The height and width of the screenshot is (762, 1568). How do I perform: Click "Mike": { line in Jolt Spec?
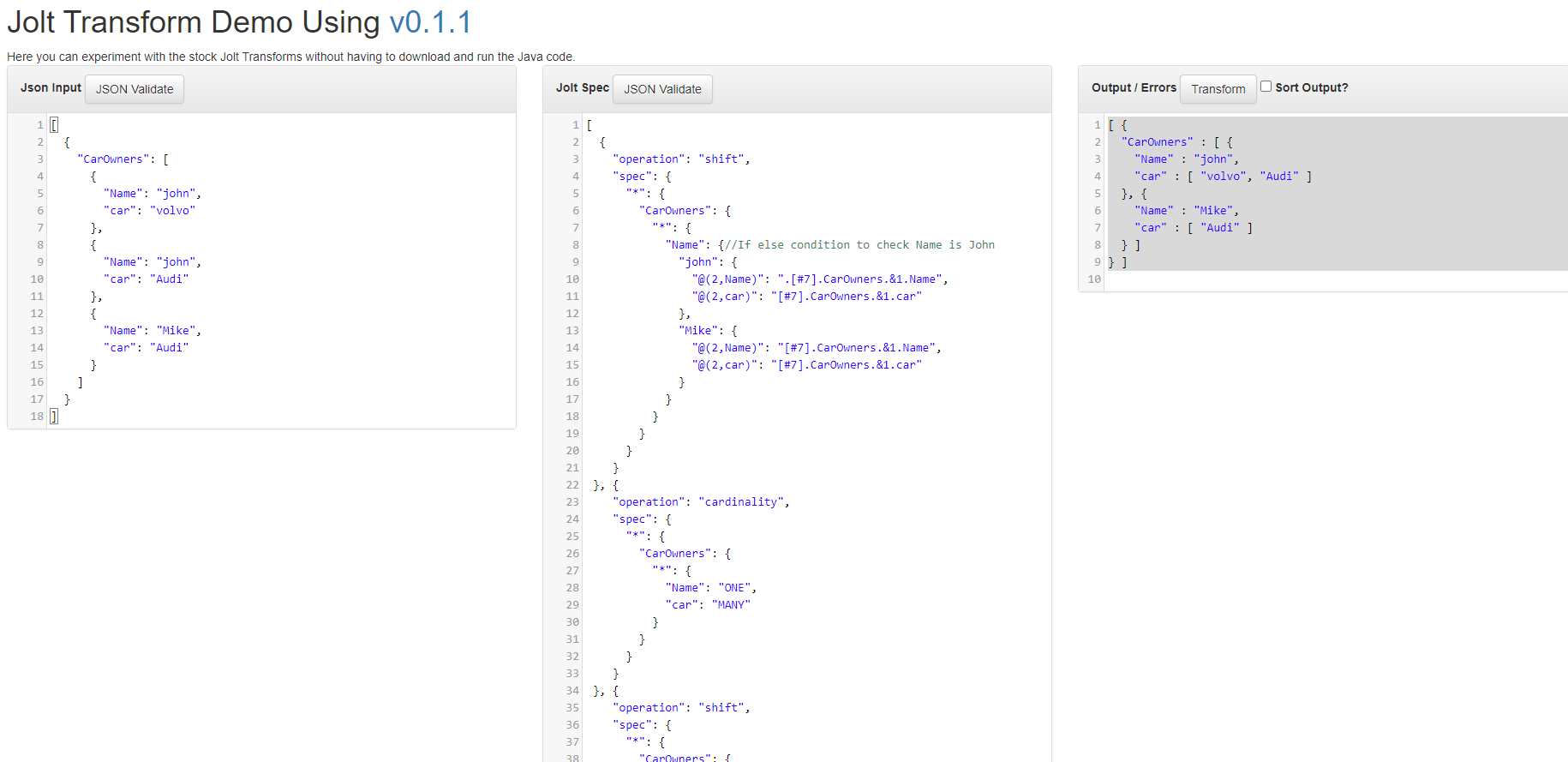pos(708,331)
